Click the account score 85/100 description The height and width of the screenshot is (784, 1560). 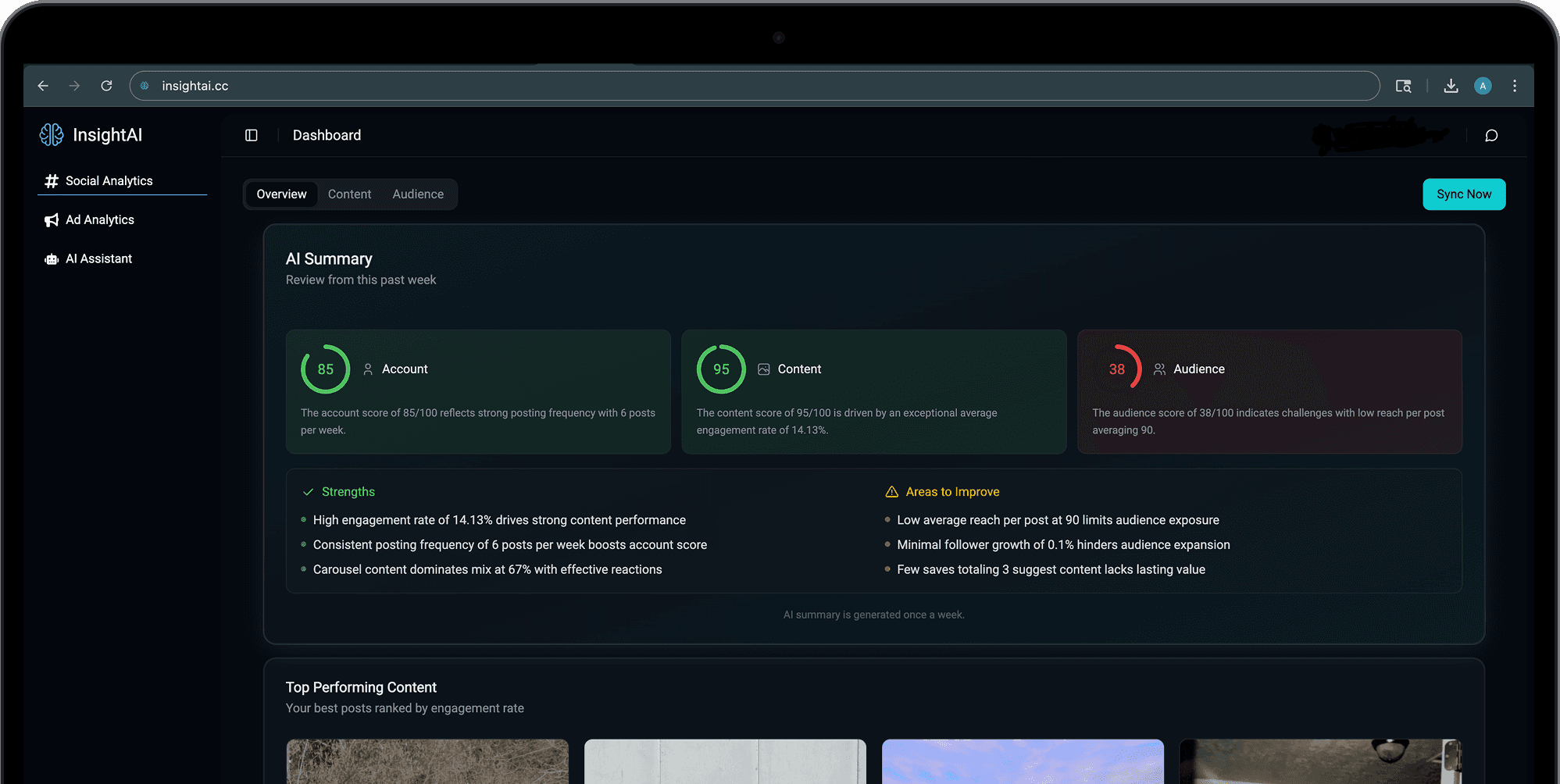click(478, 422)
